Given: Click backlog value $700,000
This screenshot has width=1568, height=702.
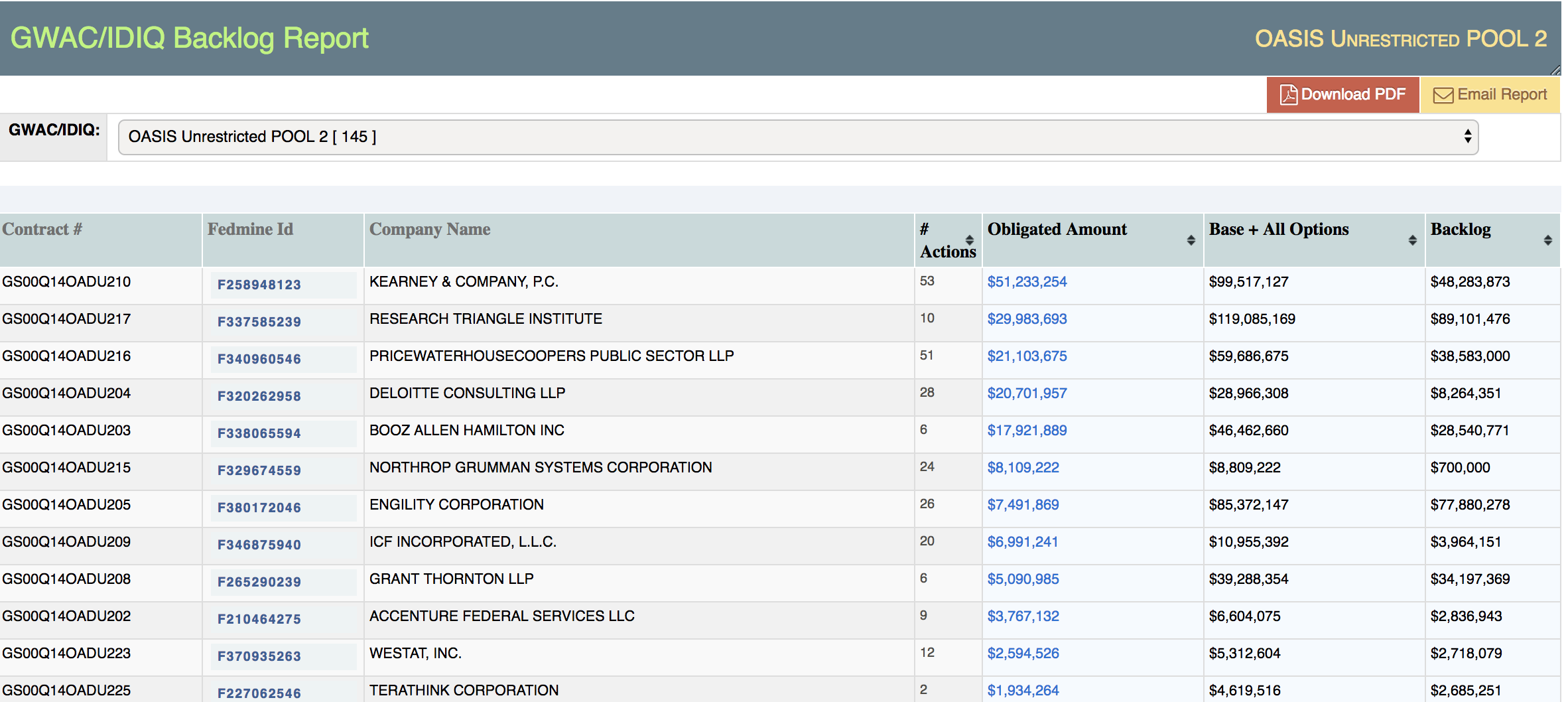Looking at the screenshot, I should tap(1460, 468).
